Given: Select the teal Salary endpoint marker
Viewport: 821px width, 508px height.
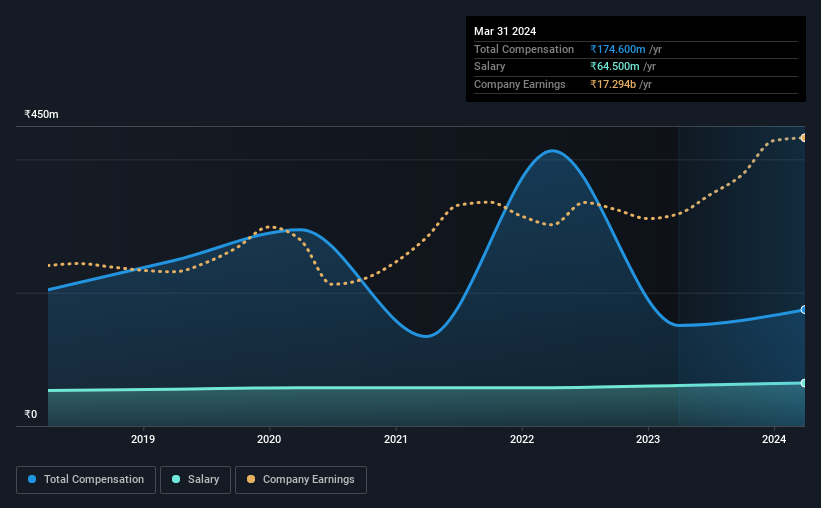Looking at the screenshot, I should click(x=803, y=383).
